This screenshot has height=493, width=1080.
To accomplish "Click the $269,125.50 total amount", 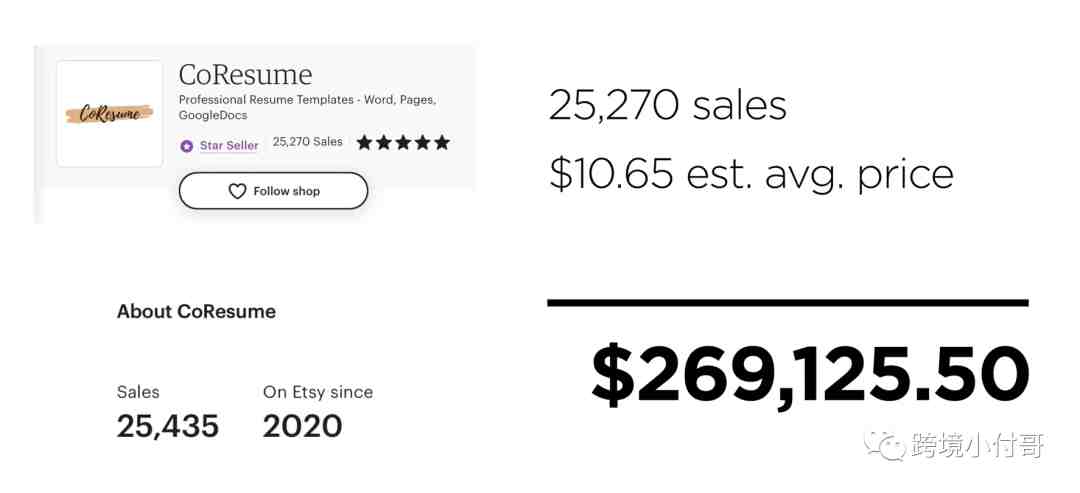I will coord(811,376).
